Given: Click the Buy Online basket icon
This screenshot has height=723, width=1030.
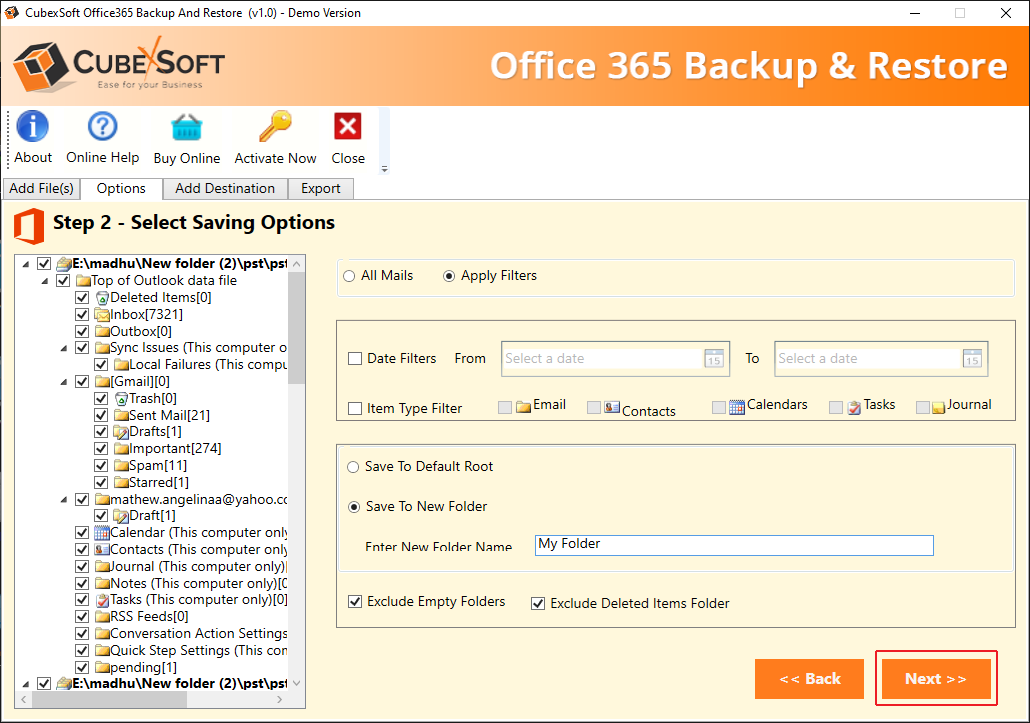Looking at the screenshot, I should click(x=187, y=127).
